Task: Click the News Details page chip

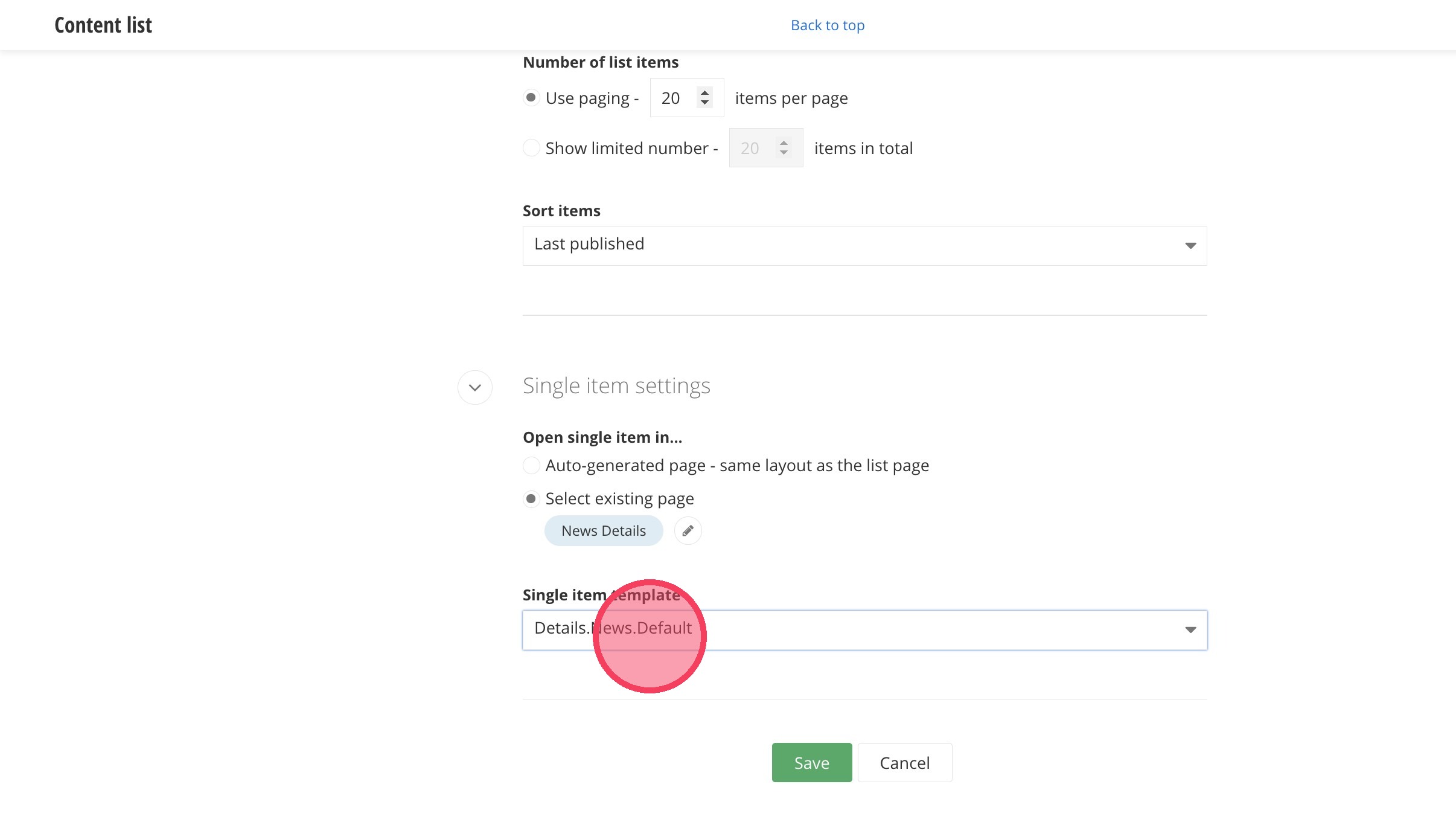Action: (x=603, y=531)
